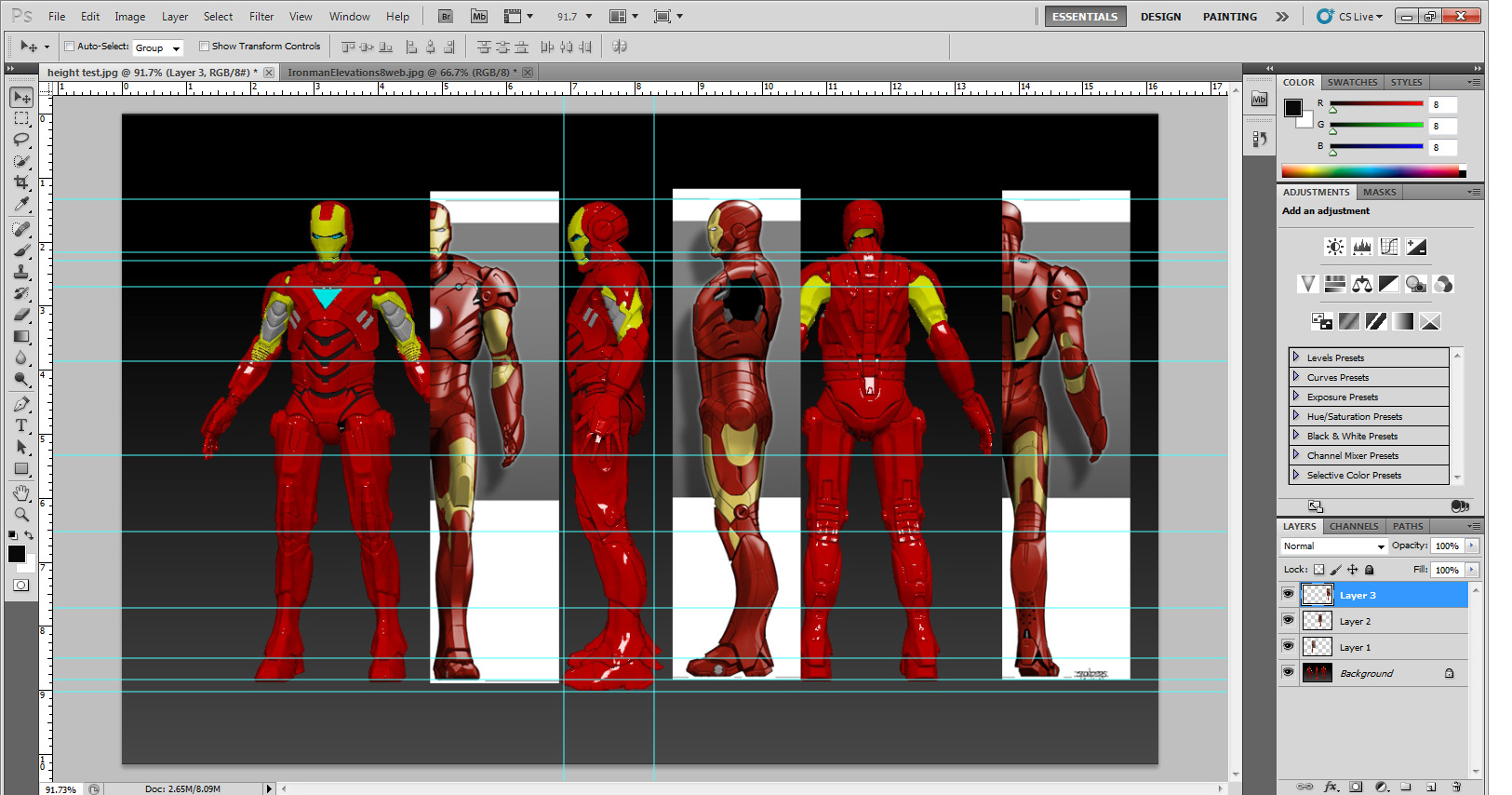The width and height of the screenshot is (1512, 795).
Task: Click the Essentials workspace button
Action: pyautogui.click(x=1085, y=17)
